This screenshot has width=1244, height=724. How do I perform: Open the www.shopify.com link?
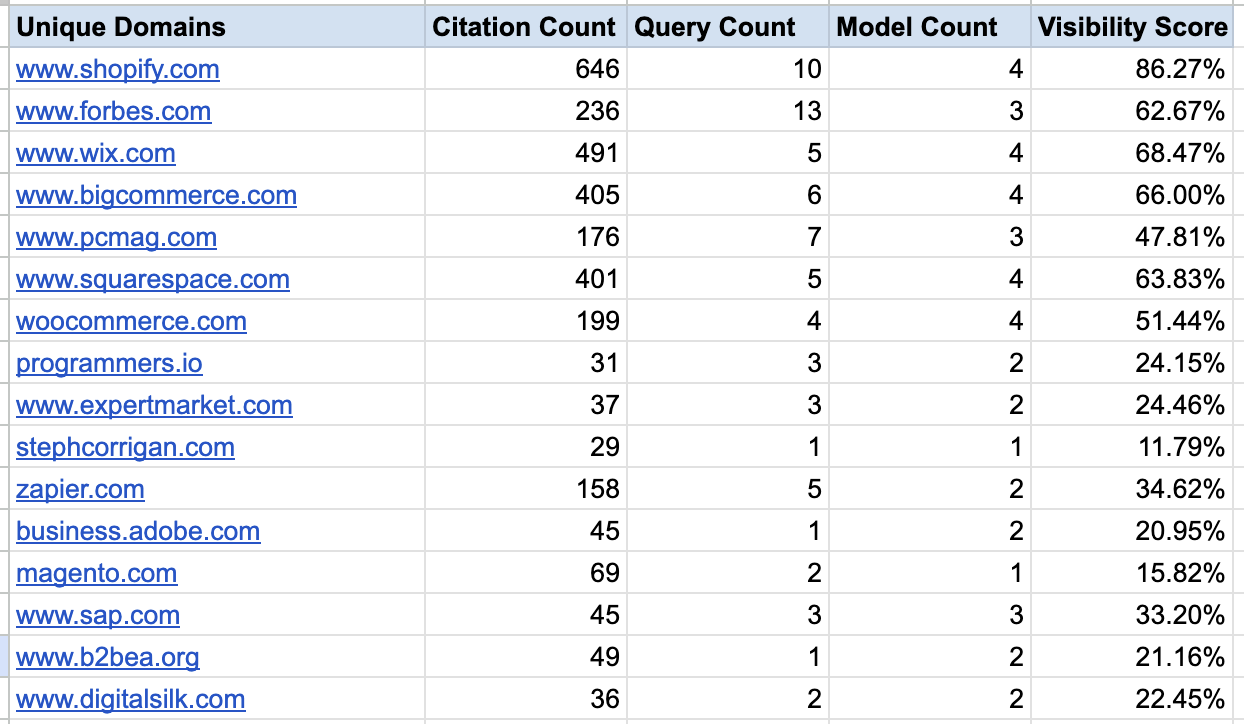[117, 69]
